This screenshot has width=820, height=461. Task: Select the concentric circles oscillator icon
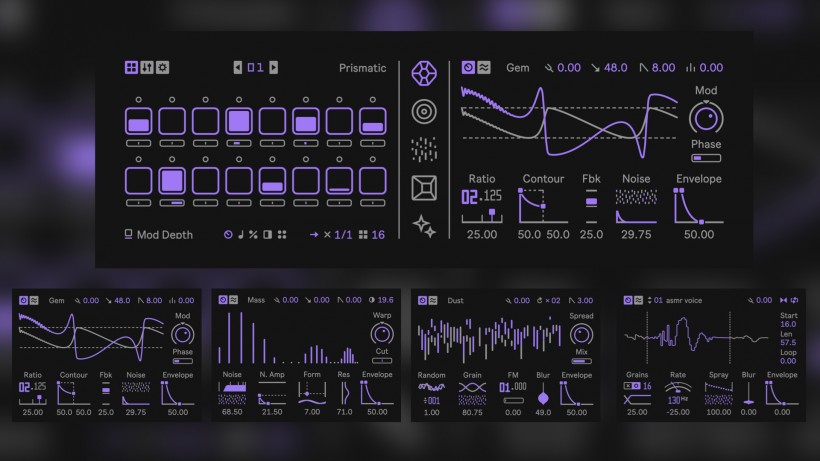click(x=424, y=111)
